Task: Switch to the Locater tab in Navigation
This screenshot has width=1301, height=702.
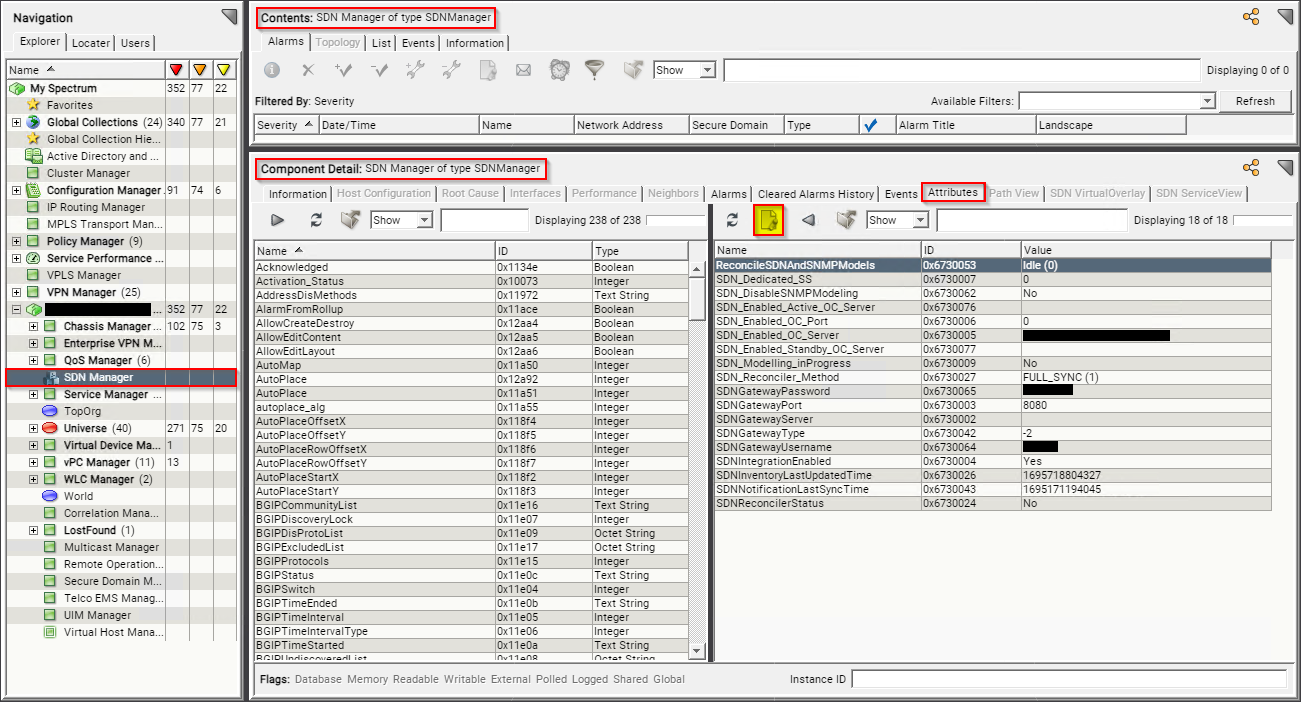Action: click(x=91, y=43)
